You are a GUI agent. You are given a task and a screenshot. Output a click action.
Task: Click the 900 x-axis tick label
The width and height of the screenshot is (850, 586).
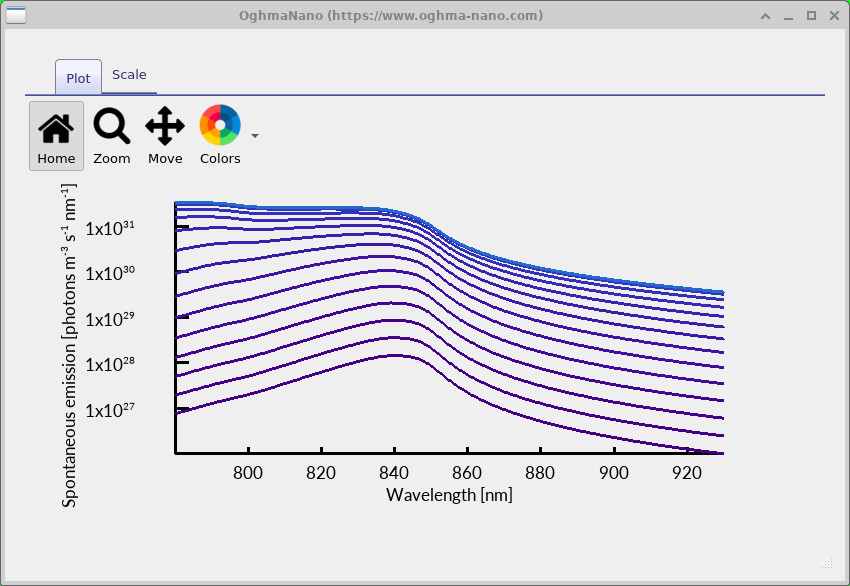click(x=614, y=473)
